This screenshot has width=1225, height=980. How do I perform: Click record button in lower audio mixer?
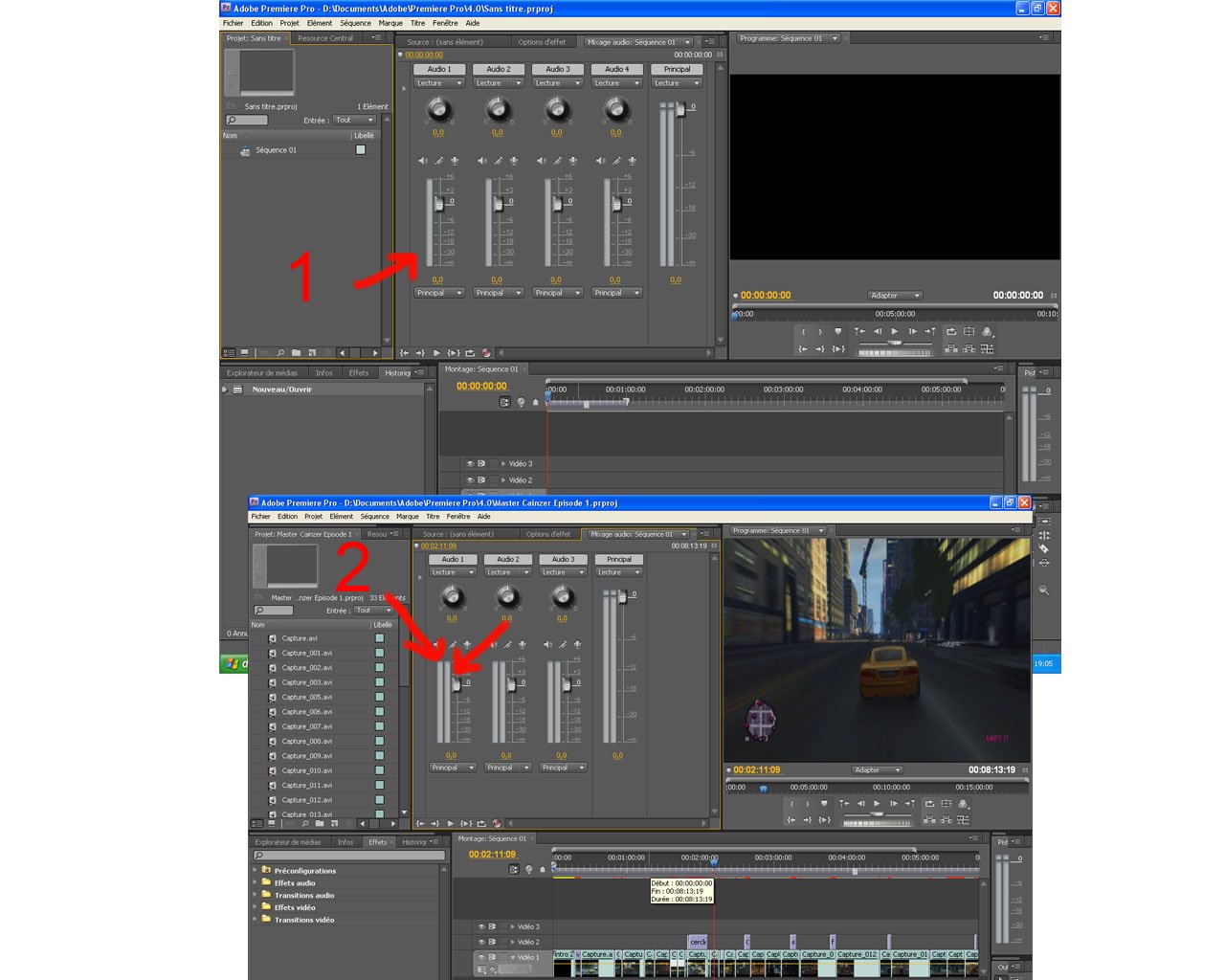pos(497,823)
